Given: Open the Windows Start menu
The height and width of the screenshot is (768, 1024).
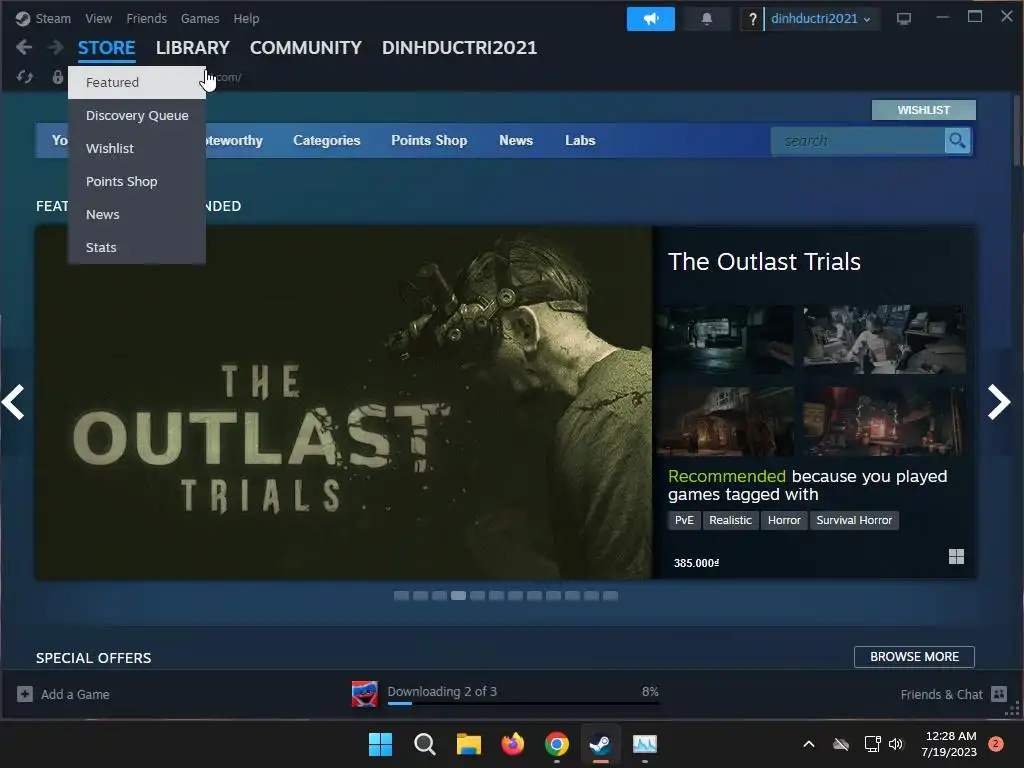Looking at the screenshot, I should (x=380, y=744).
